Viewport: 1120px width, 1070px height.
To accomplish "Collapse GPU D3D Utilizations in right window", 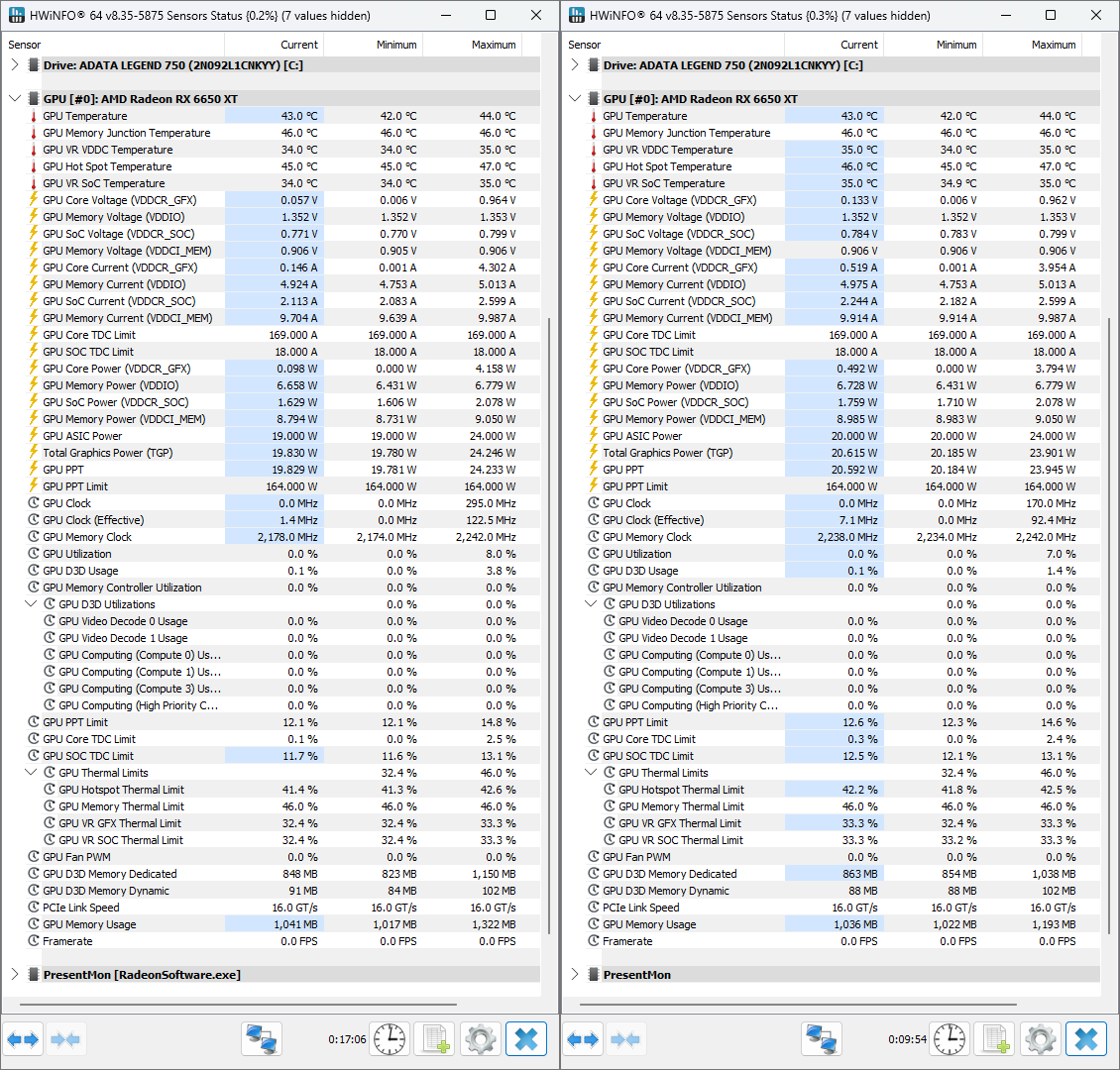I will (591, 604).
